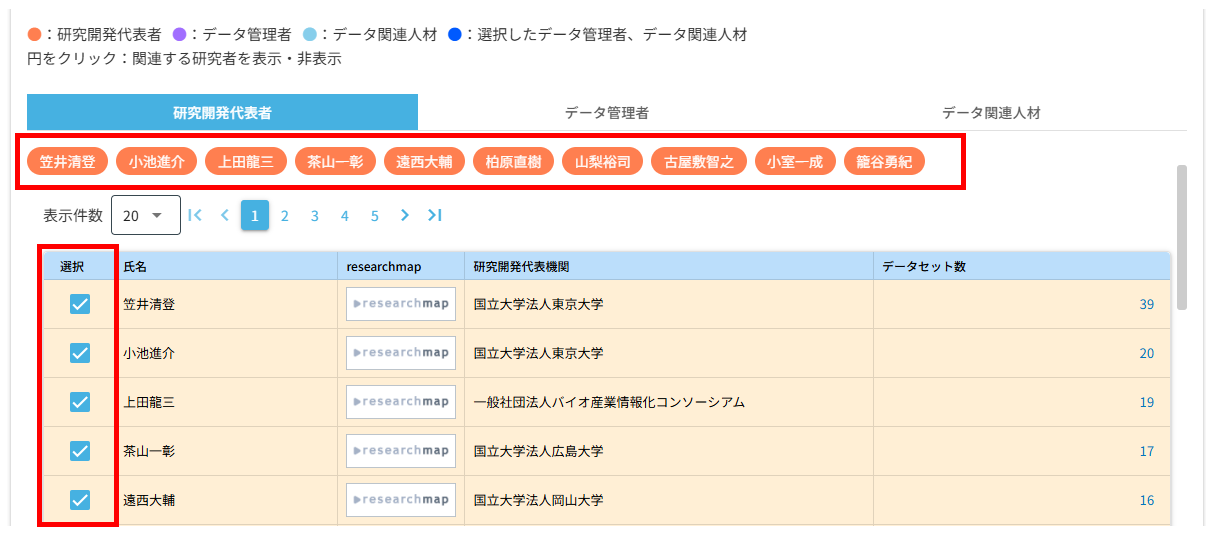The image size is (1208, 536).
Task: Click the vertical scrollbar on the right
Action: point(1182,238)
